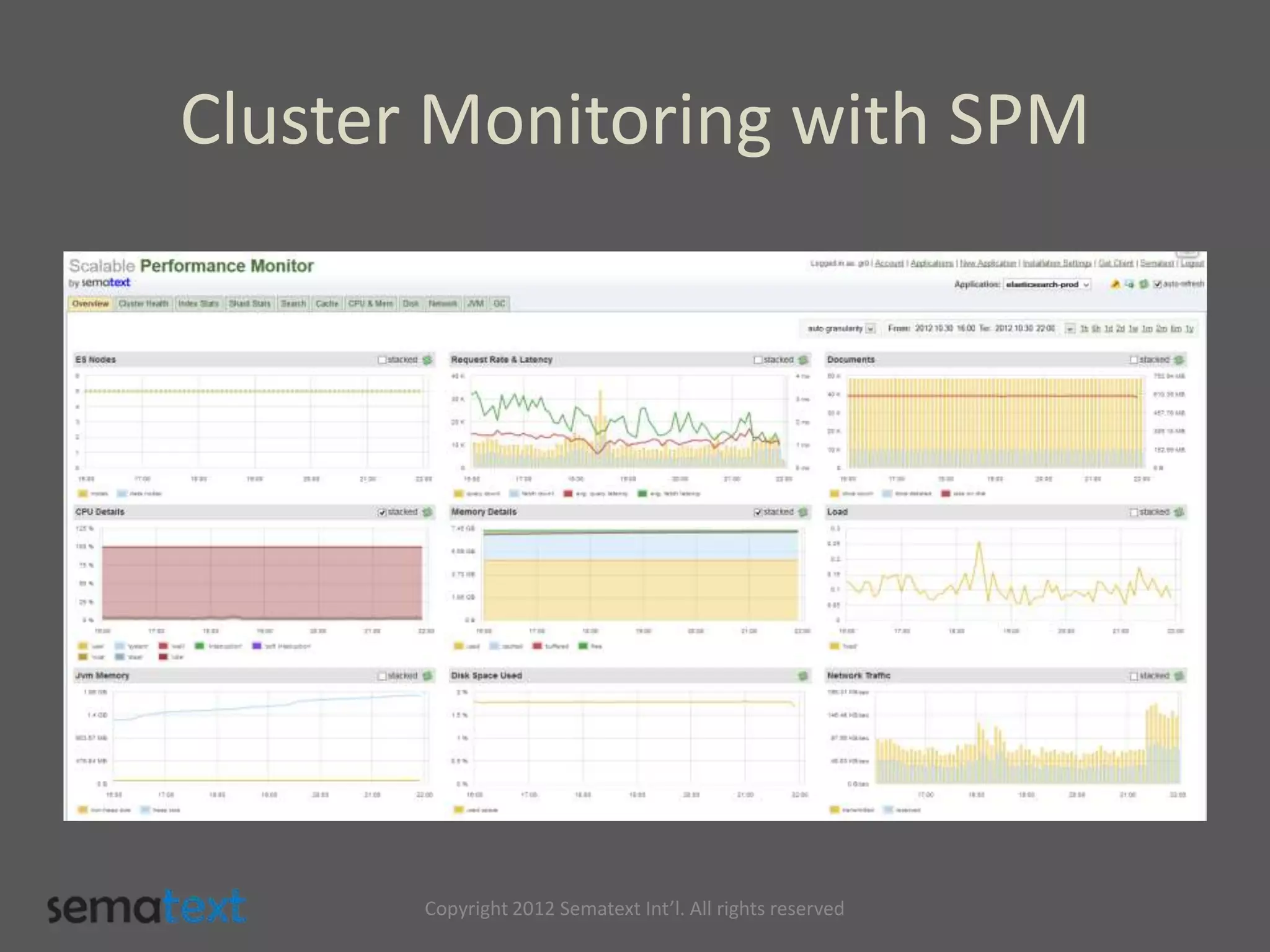
Task: Click purple soft interruption legend swatch in CPU Details
Action: coord(257,646)
